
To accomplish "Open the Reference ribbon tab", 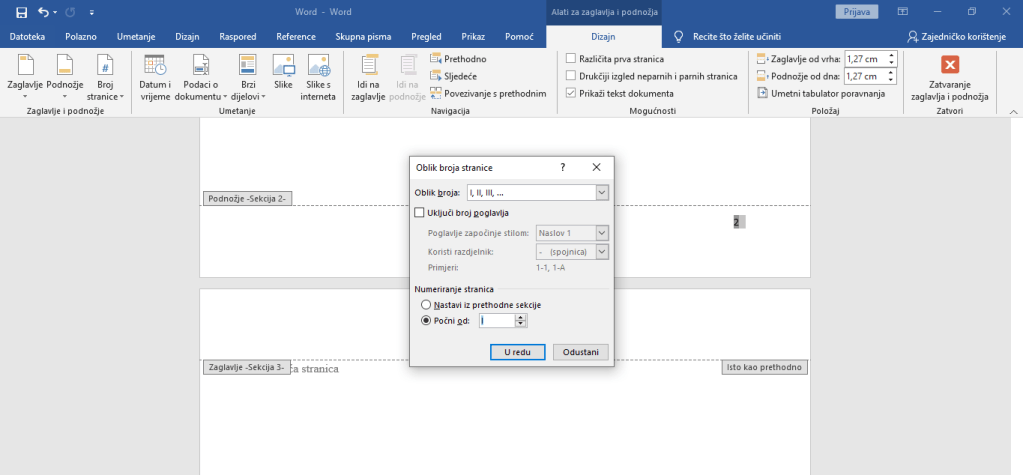I will [x=296, y=36].
